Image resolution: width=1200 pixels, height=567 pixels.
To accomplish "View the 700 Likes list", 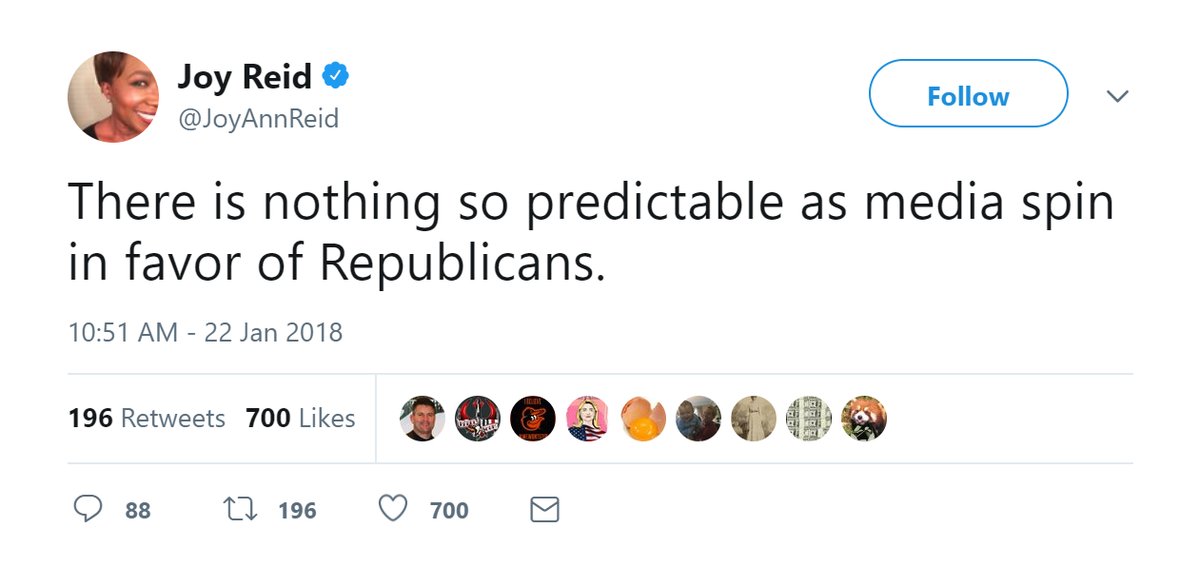I will pos(300,418).
